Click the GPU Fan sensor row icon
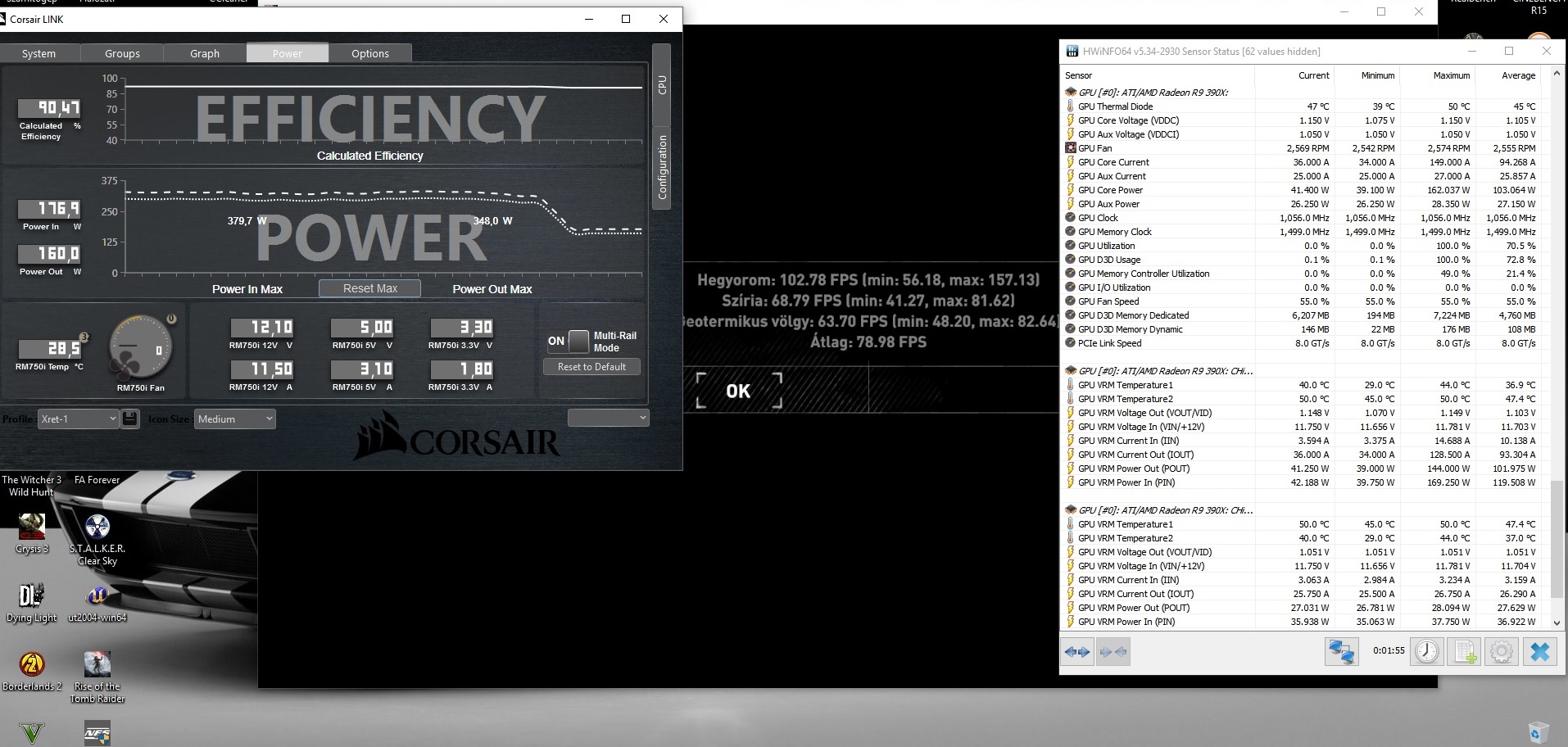The image size is (1568, 747). 1070,148
